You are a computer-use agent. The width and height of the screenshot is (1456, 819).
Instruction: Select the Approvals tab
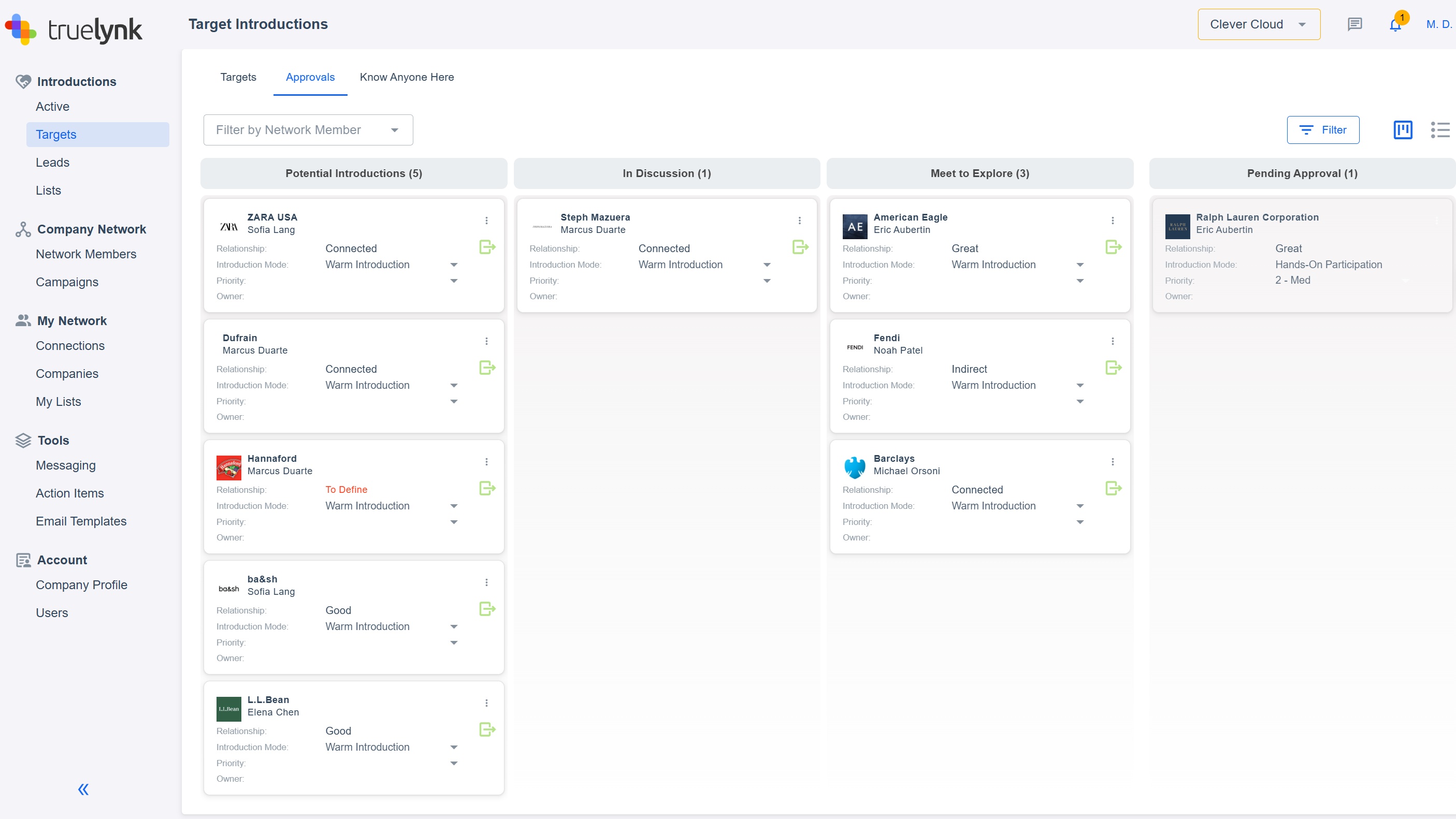[x=310, y=77]
